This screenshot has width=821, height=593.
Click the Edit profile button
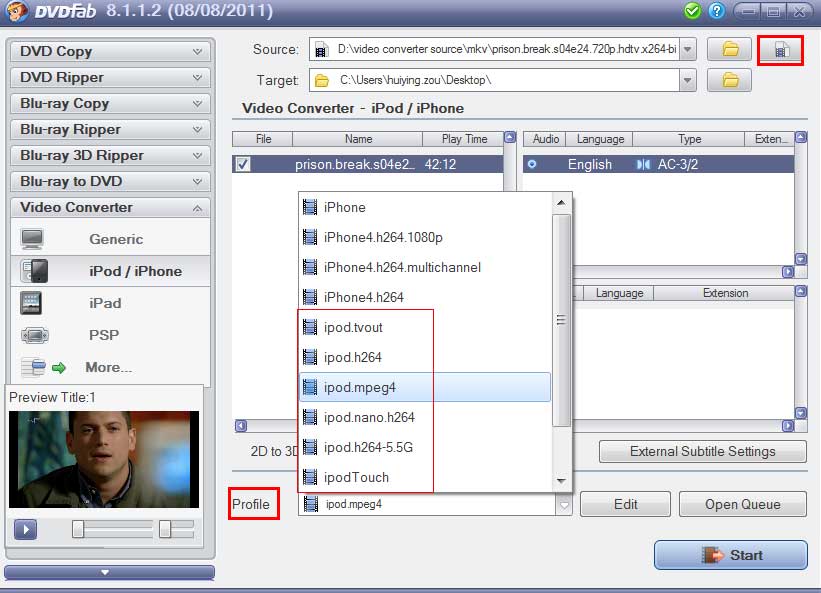[625, 504]
